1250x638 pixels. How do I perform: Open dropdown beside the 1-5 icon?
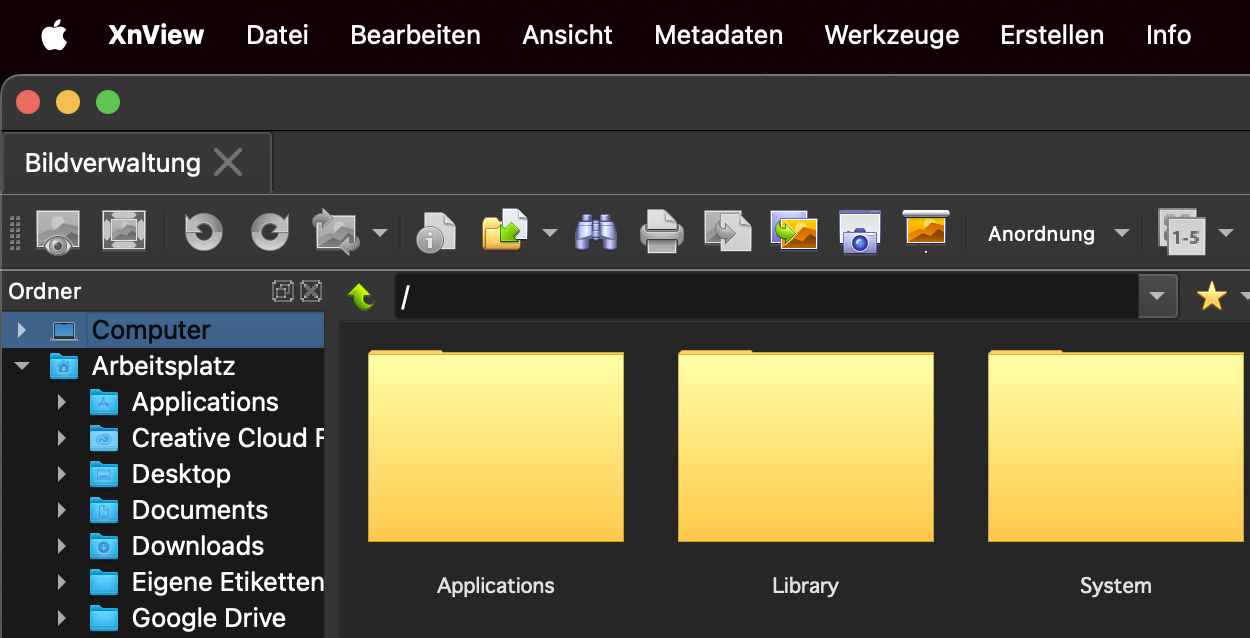point(1226,233)
